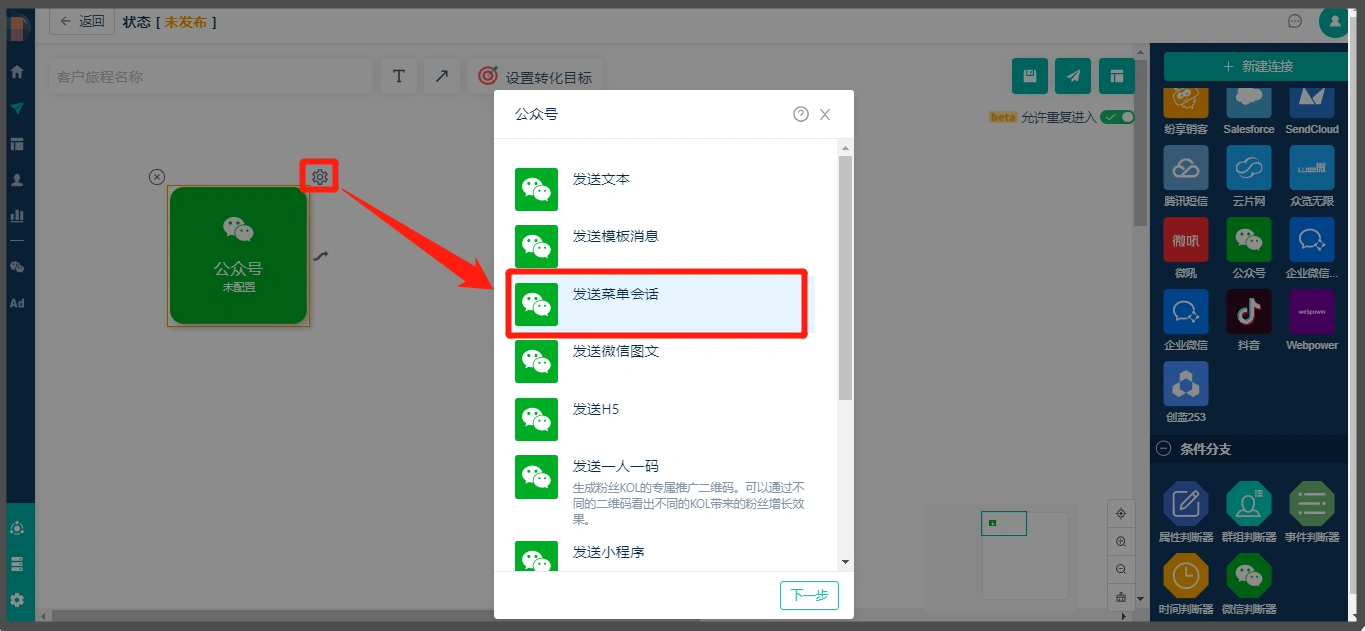The height and width of the screenshot is (631, 1365).
Task: Open contacts person icon in left sidebar
Action: tap(17, 180)
